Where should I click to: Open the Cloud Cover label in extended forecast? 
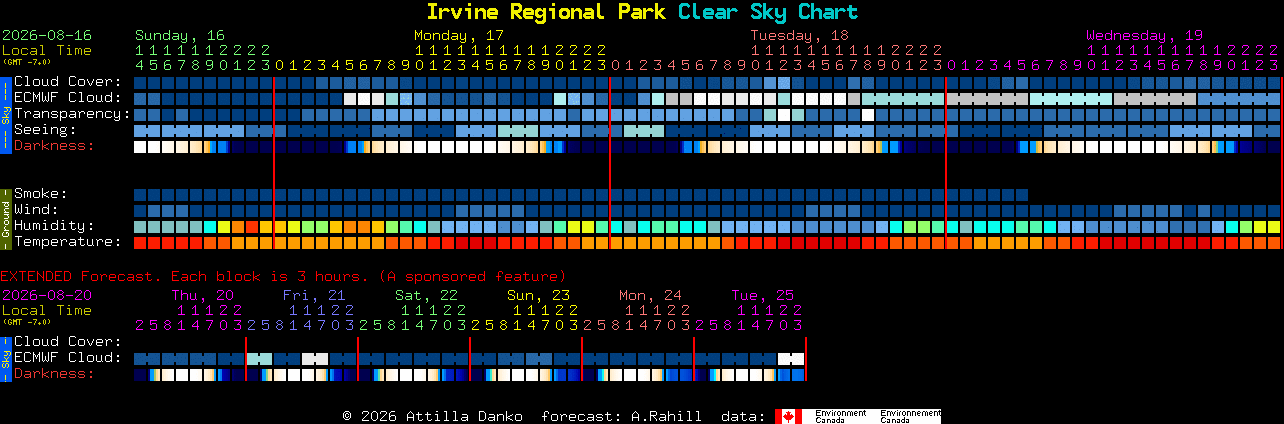pyautogui.click(x=68, y=342)
